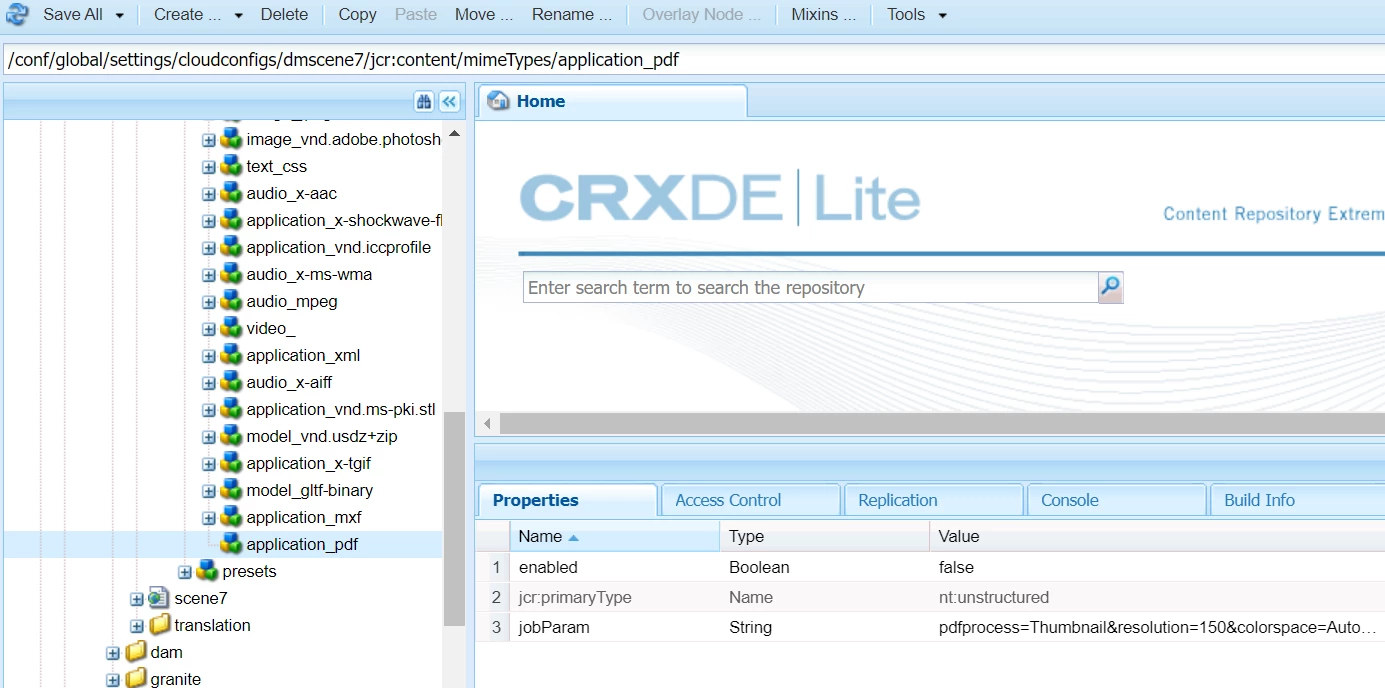This screenshot has height=688, width=1385.
Task: Click the granite folder icon
Action: (x=136, y=679)
